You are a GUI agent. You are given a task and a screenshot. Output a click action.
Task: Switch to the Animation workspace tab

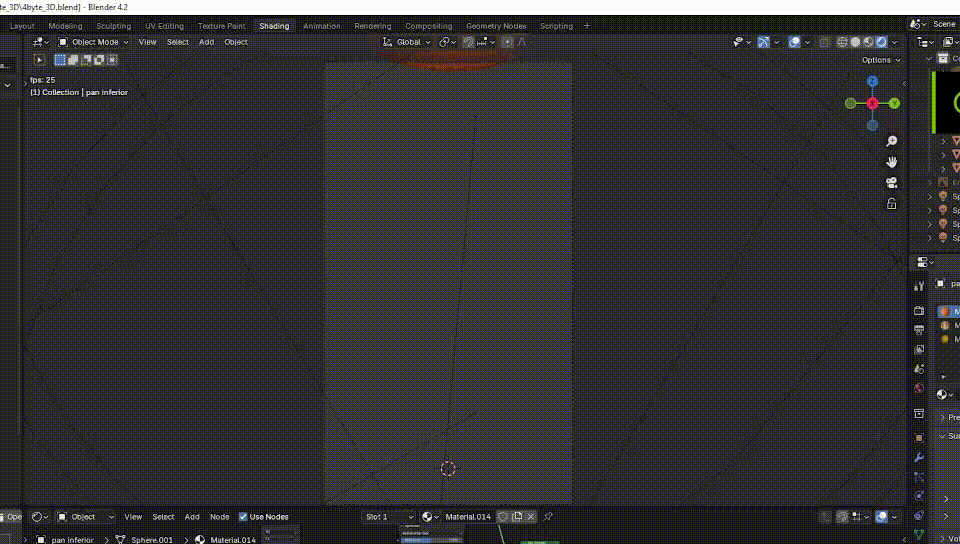point(321,26)
